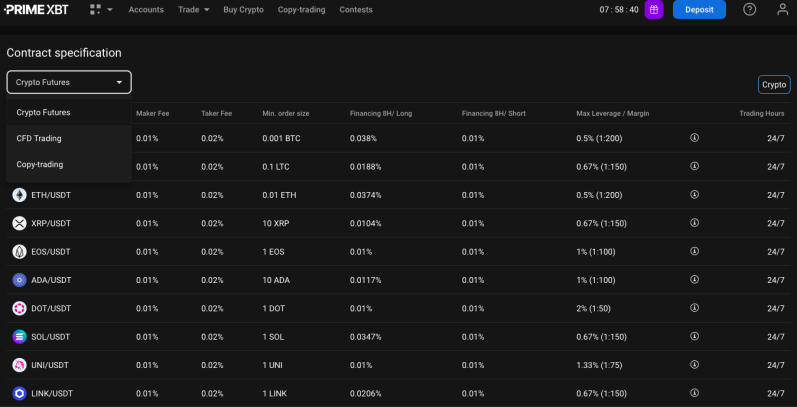This screenshot has height=407, width=797.
Task: Open the Accounts navigation item
Action: (146, 10)
